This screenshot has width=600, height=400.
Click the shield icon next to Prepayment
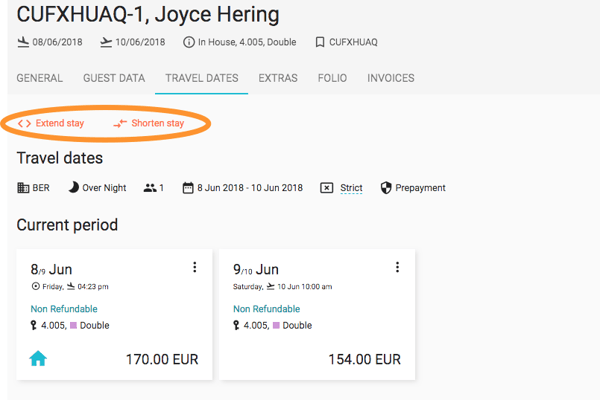386,188
